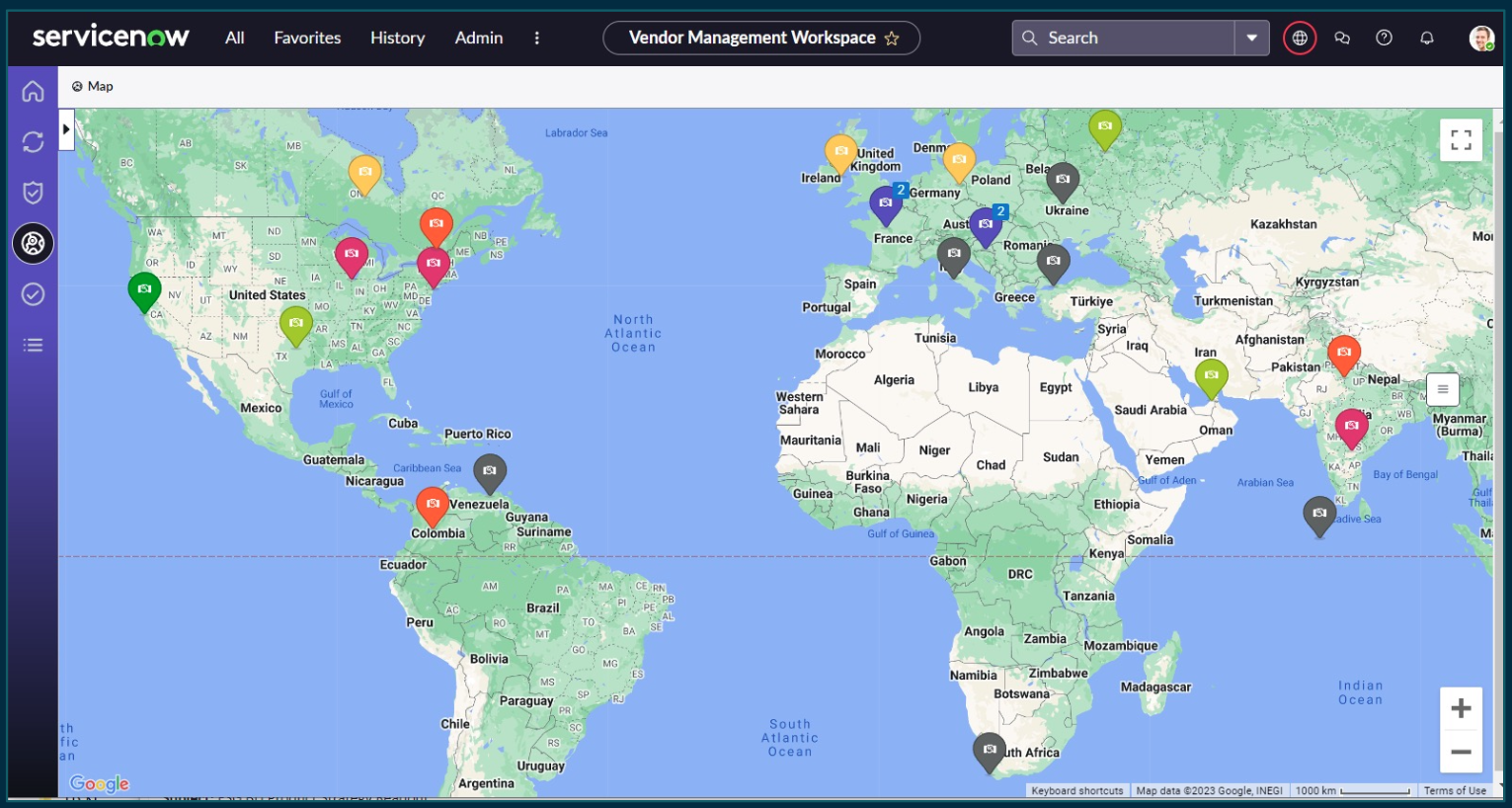Click the gray map pin over Ukraine
1512x808 pixels.
pos(1062,182)
